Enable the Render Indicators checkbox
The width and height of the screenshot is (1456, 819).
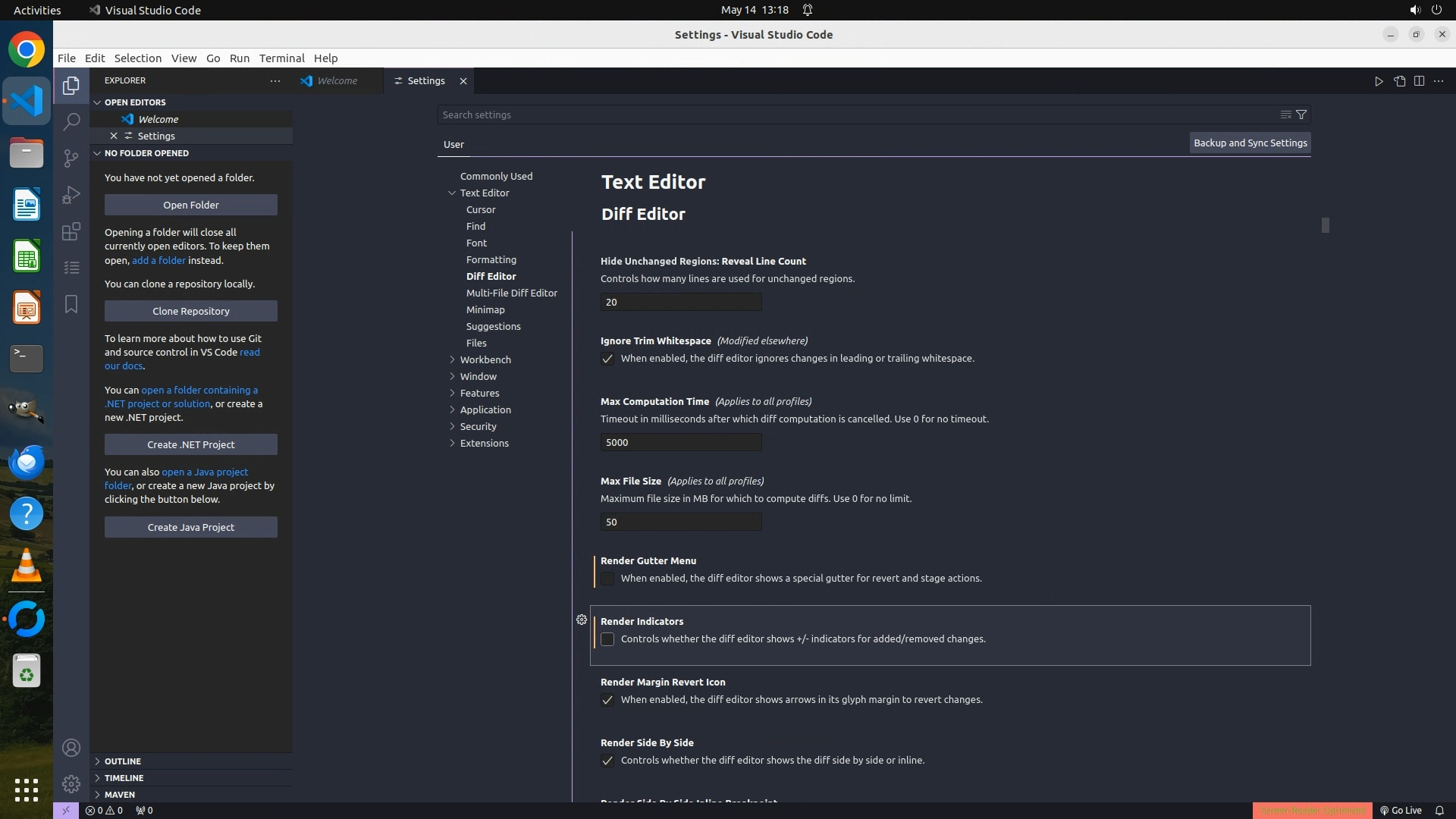(607, 639)
